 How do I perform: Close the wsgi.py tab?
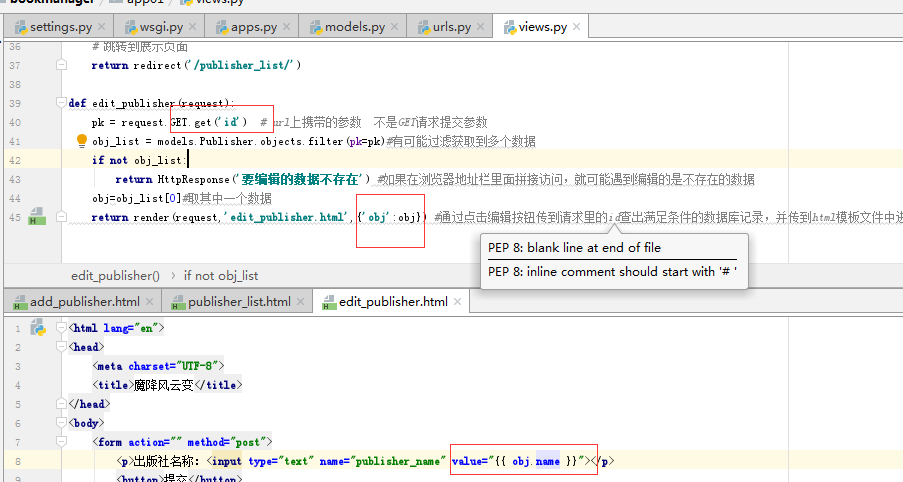pos(192,27)
